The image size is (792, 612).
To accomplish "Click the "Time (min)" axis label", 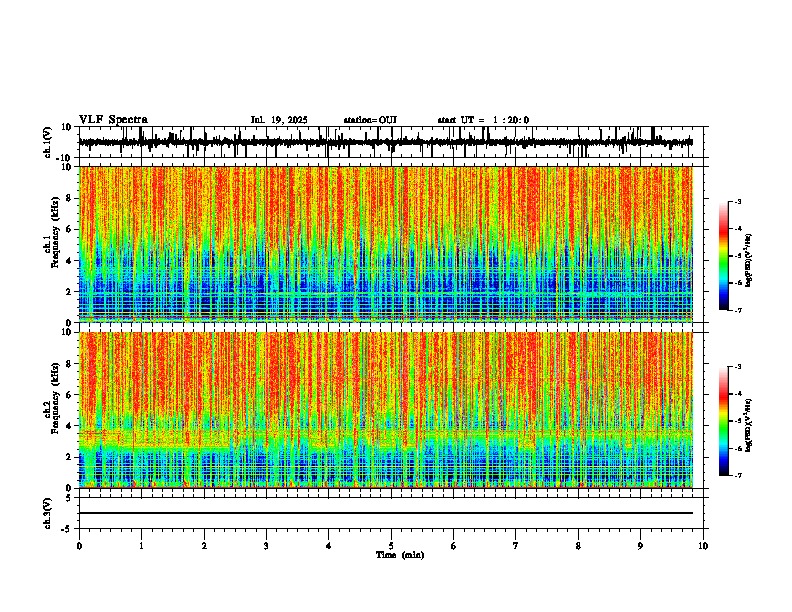I will point(400,555).
